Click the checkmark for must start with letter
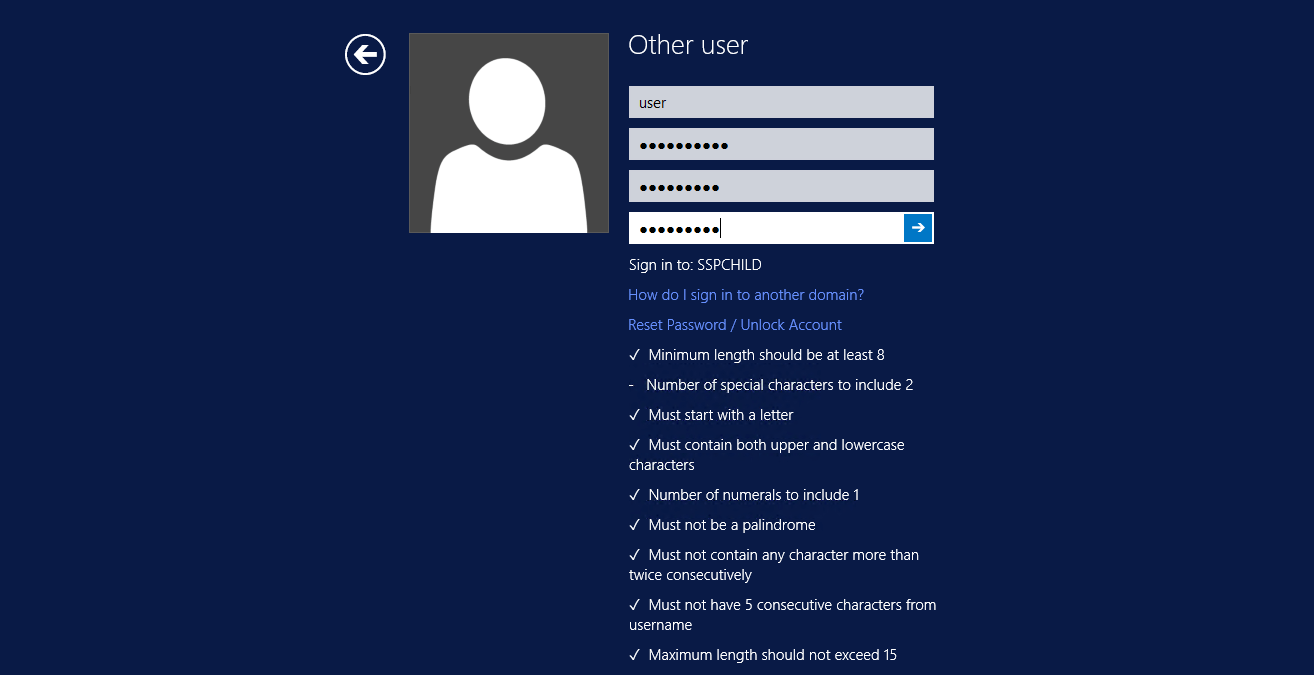 coord(634,414)
